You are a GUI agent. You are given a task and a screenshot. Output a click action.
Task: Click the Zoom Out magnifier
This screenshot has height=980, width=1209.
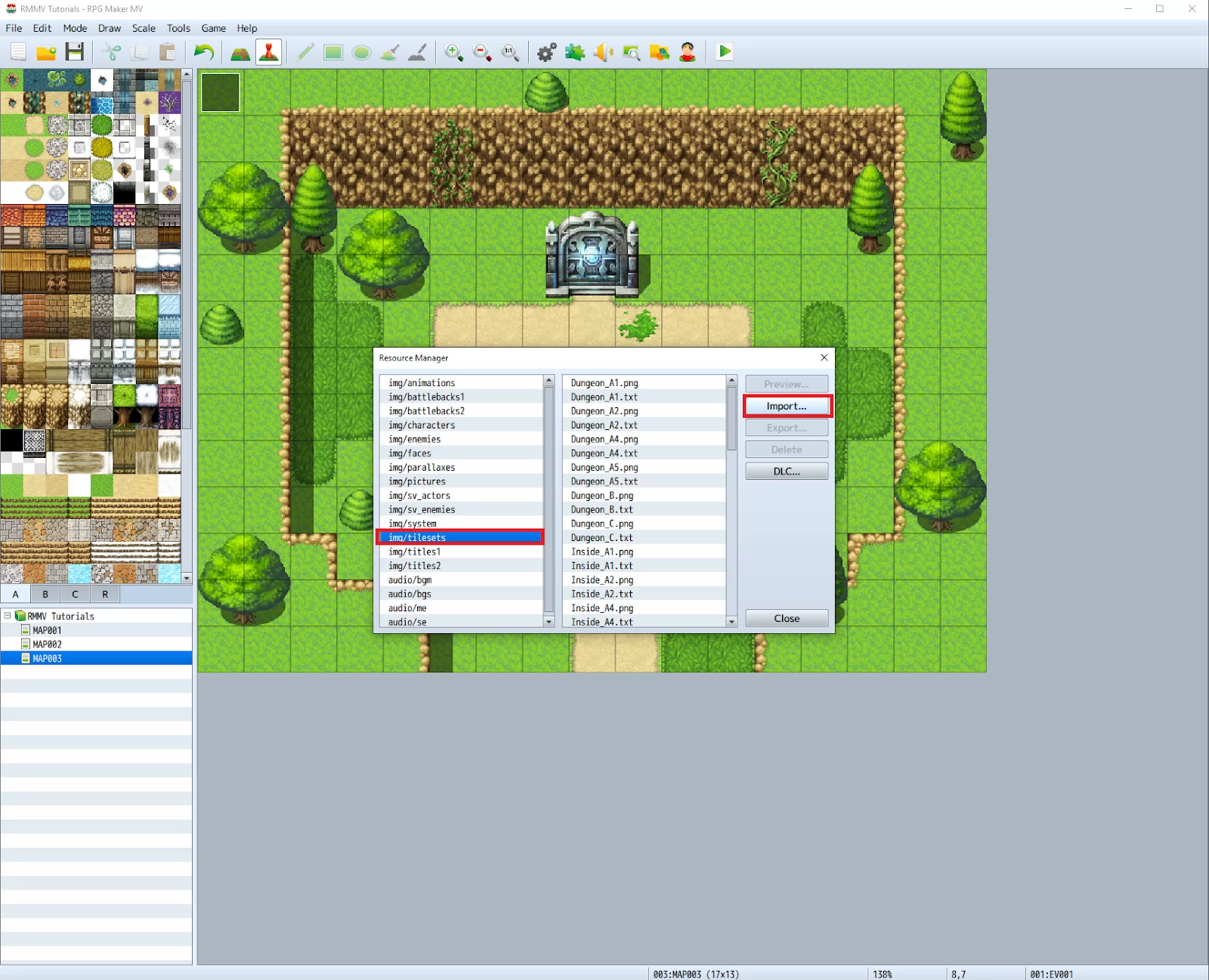click(482, 52)
